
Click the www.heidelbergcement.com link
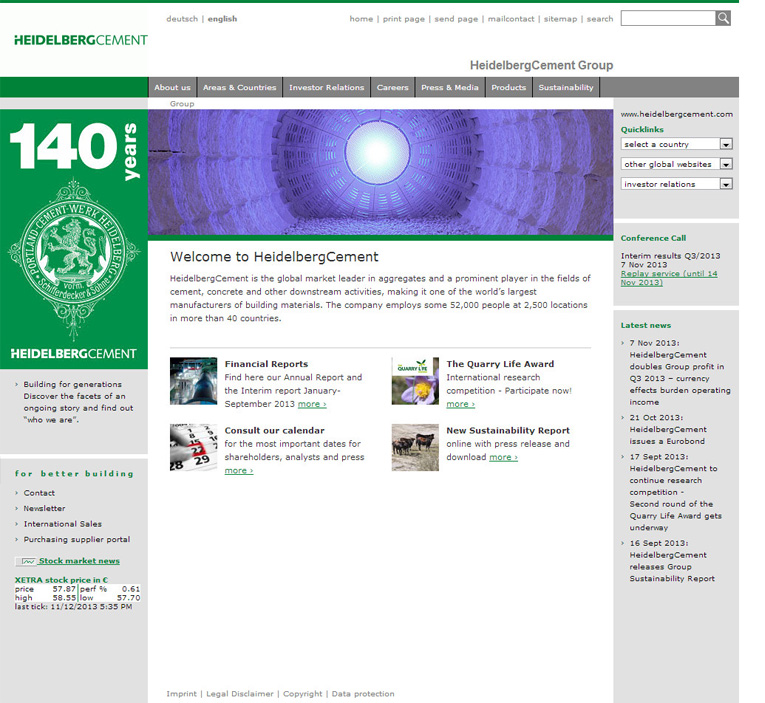tap(677, 114)
